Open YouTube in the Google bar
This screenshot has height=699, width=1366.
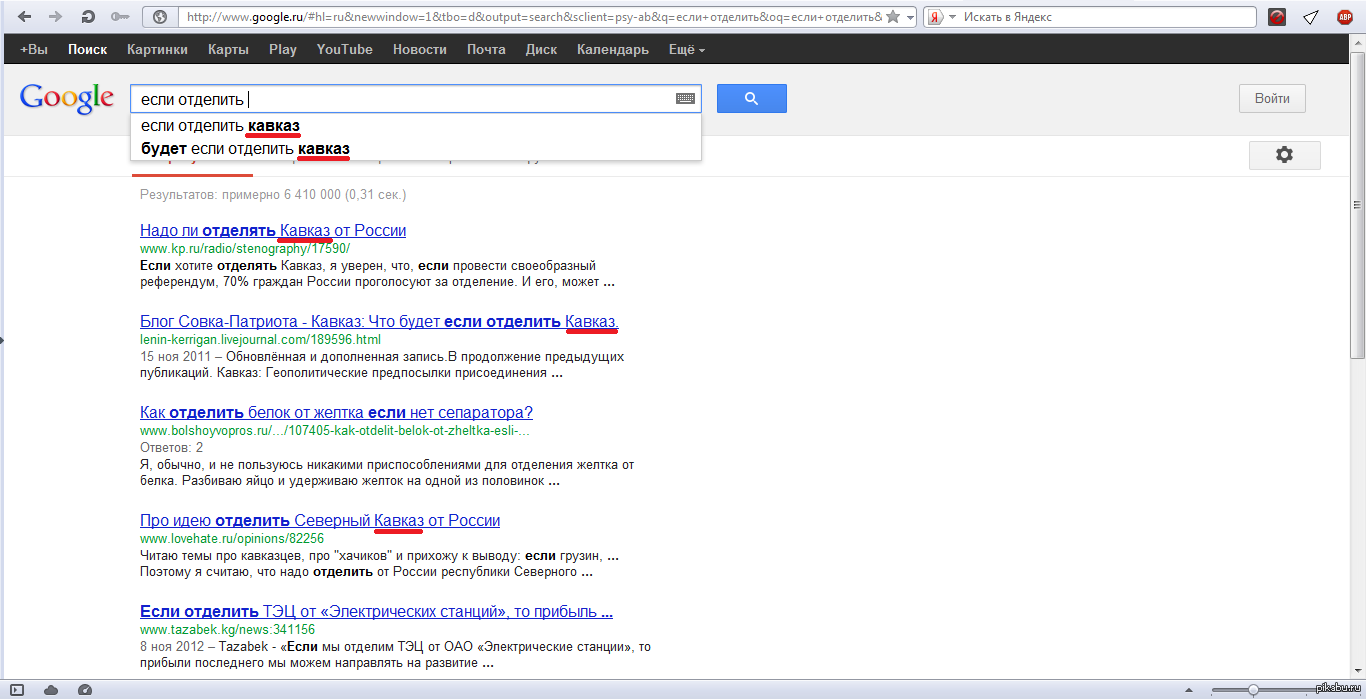(345, 50)
